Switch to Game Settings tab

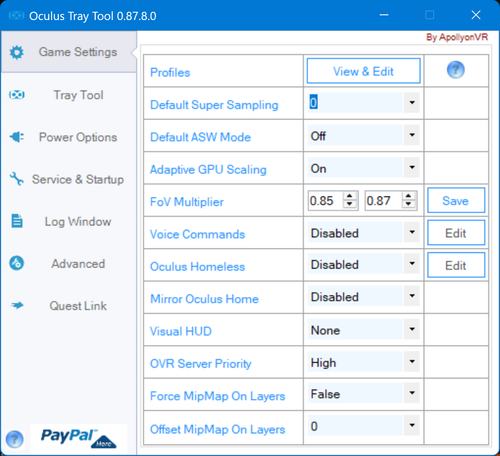(x=69, y=52)
